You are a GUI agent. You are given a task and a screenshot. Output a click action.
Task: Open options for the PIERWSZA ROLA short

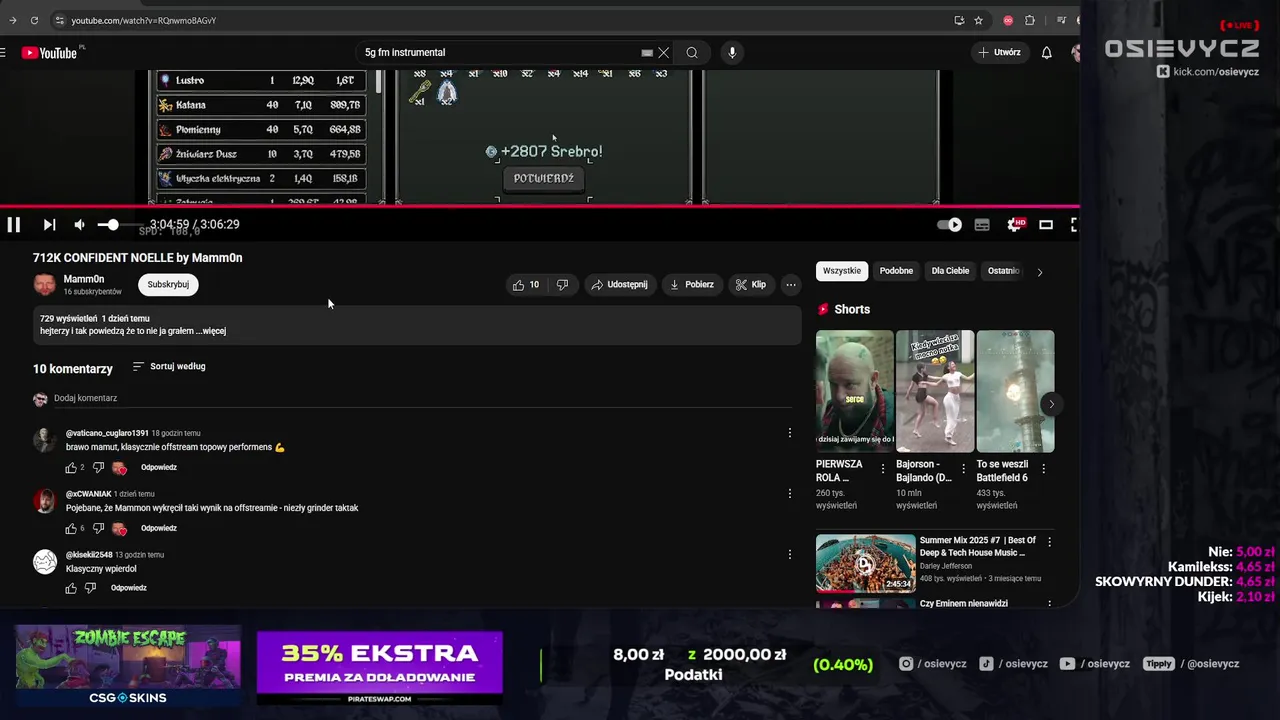[x=883, y=469]
